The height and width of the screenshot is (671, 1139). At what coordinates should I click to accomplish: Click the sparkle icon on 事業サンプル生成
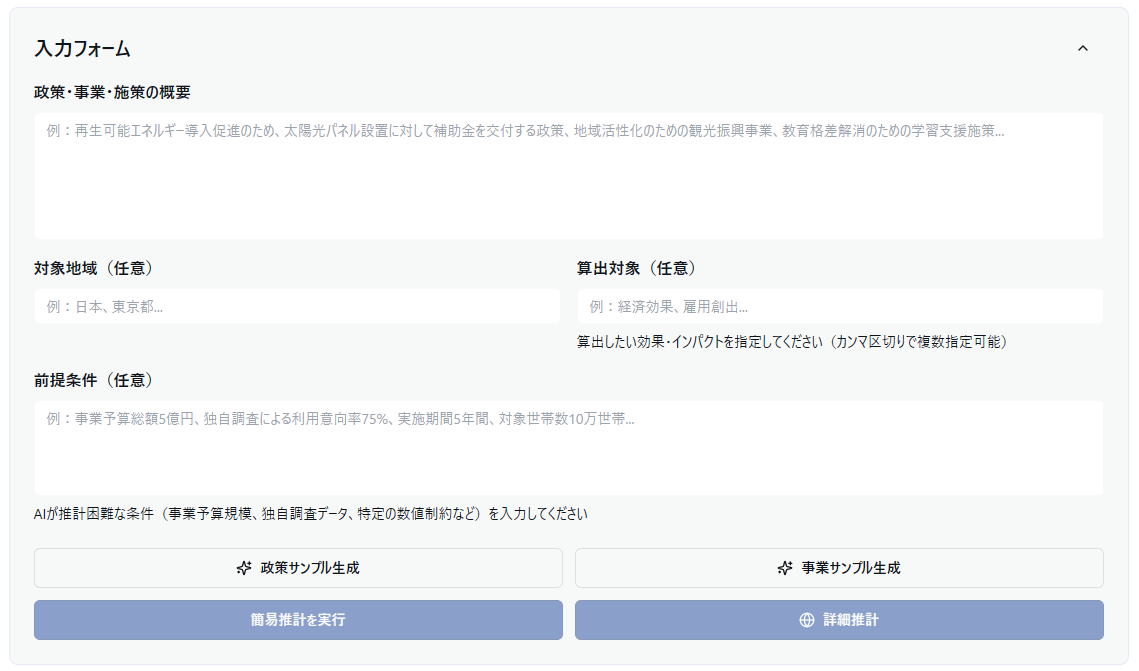[785, 568]
